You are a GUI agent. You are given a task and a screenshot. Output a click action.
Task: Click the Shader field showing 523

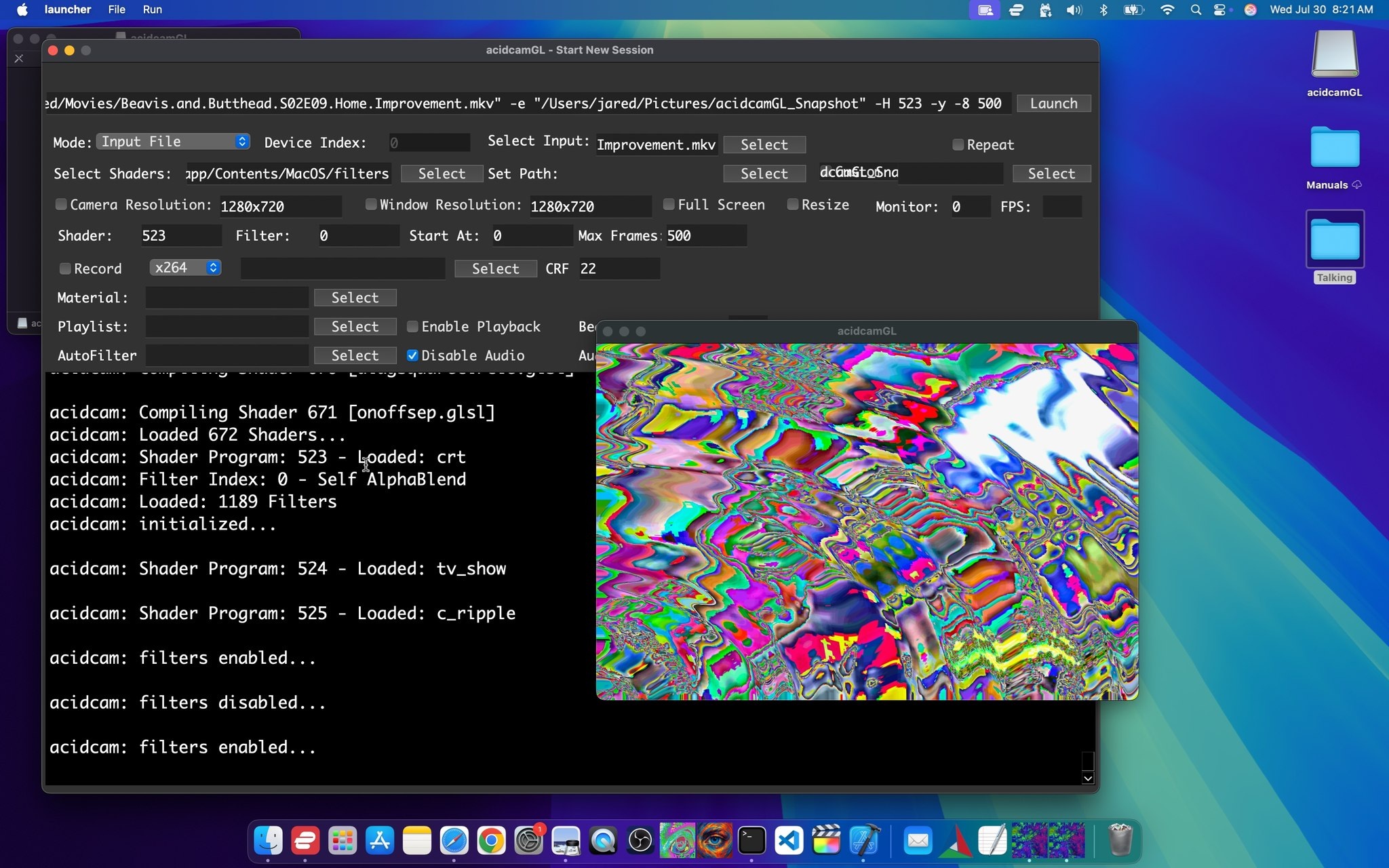[180, 235]
